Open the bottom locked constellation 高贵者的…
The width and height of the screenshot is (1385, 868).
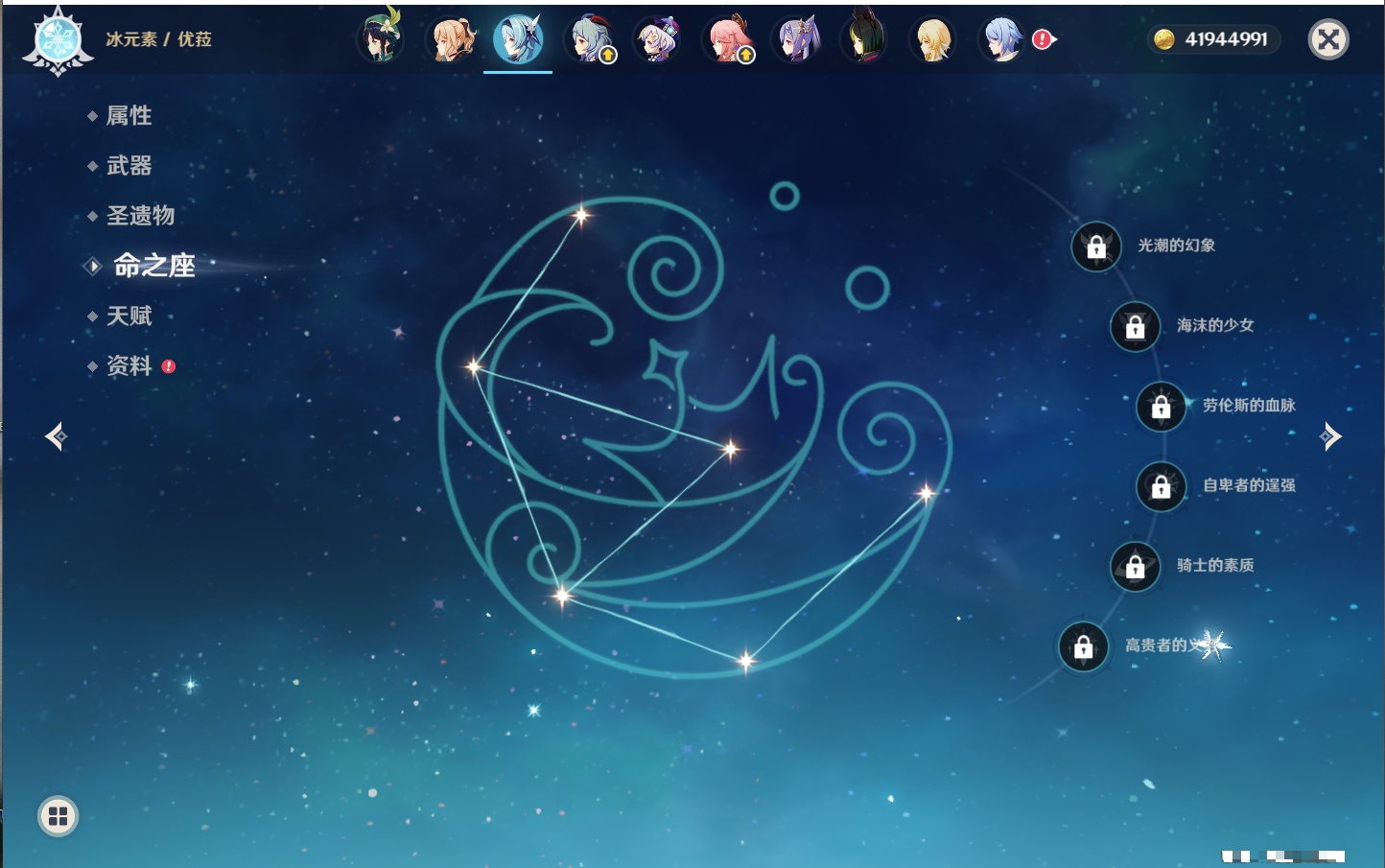click(x=1084, y=646)
